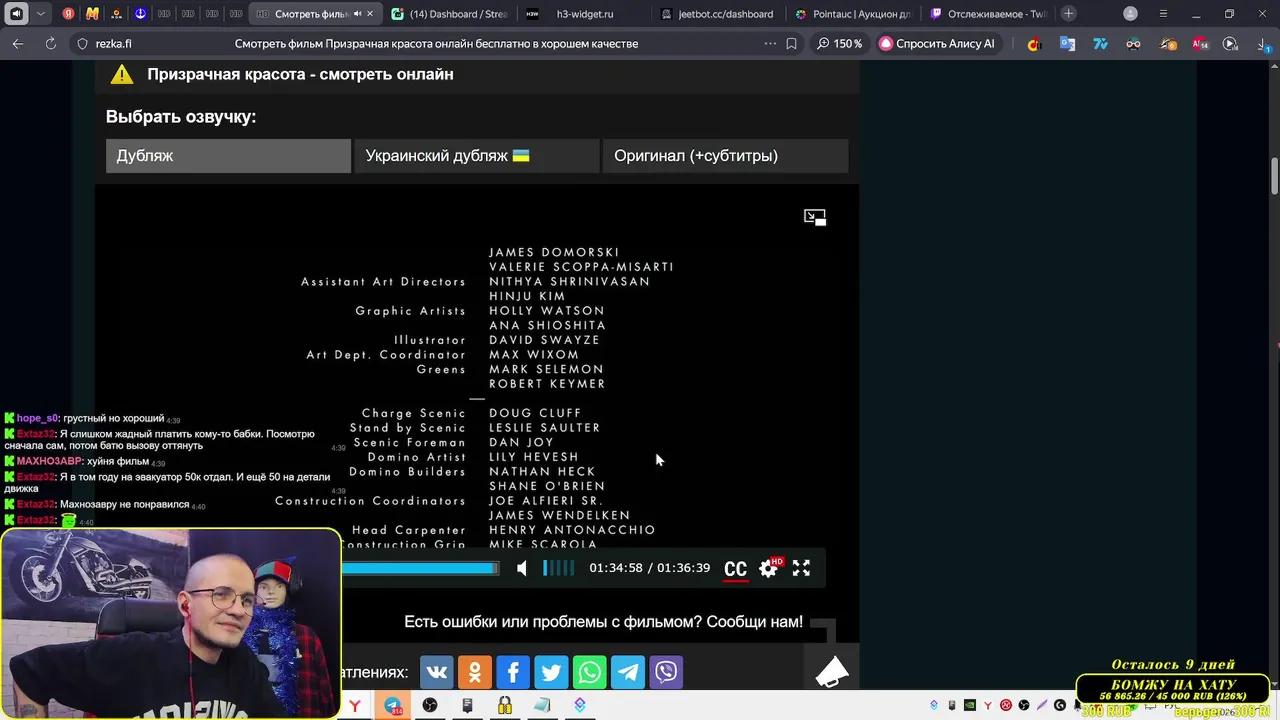Mute the tab's audio speaker icon
The image size is (1280, 720).
pyautogui.click(x=357, y=14)
